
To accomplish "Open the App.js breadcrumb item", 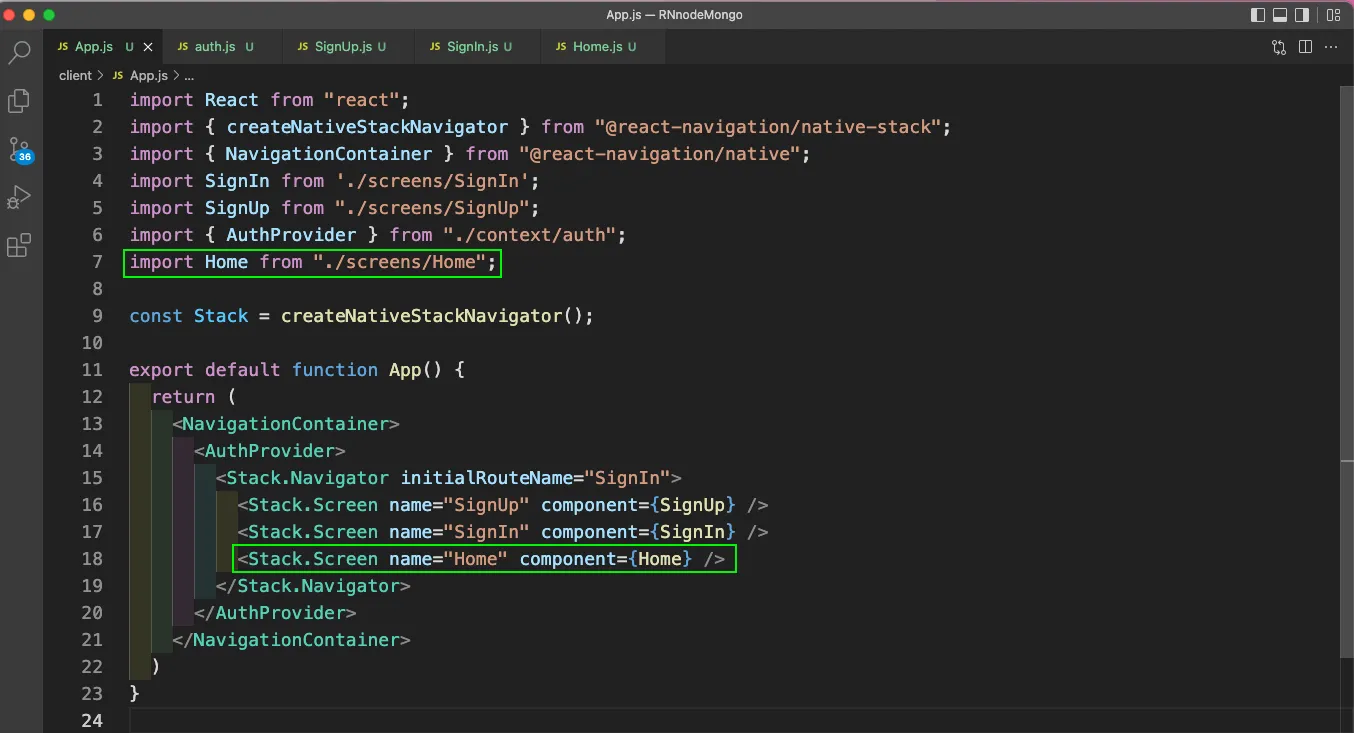I will [148, 75].
